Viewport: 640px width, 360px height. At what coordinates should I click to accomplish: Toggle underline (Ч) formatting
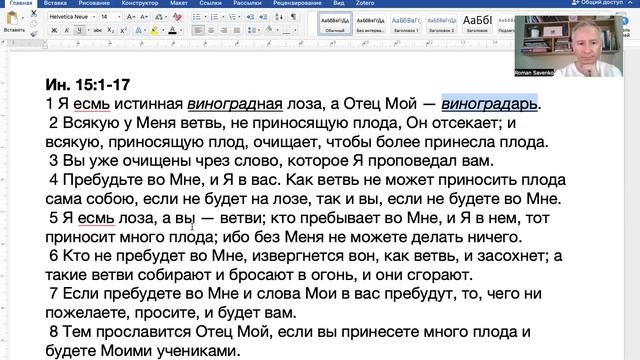pos(80,30)
